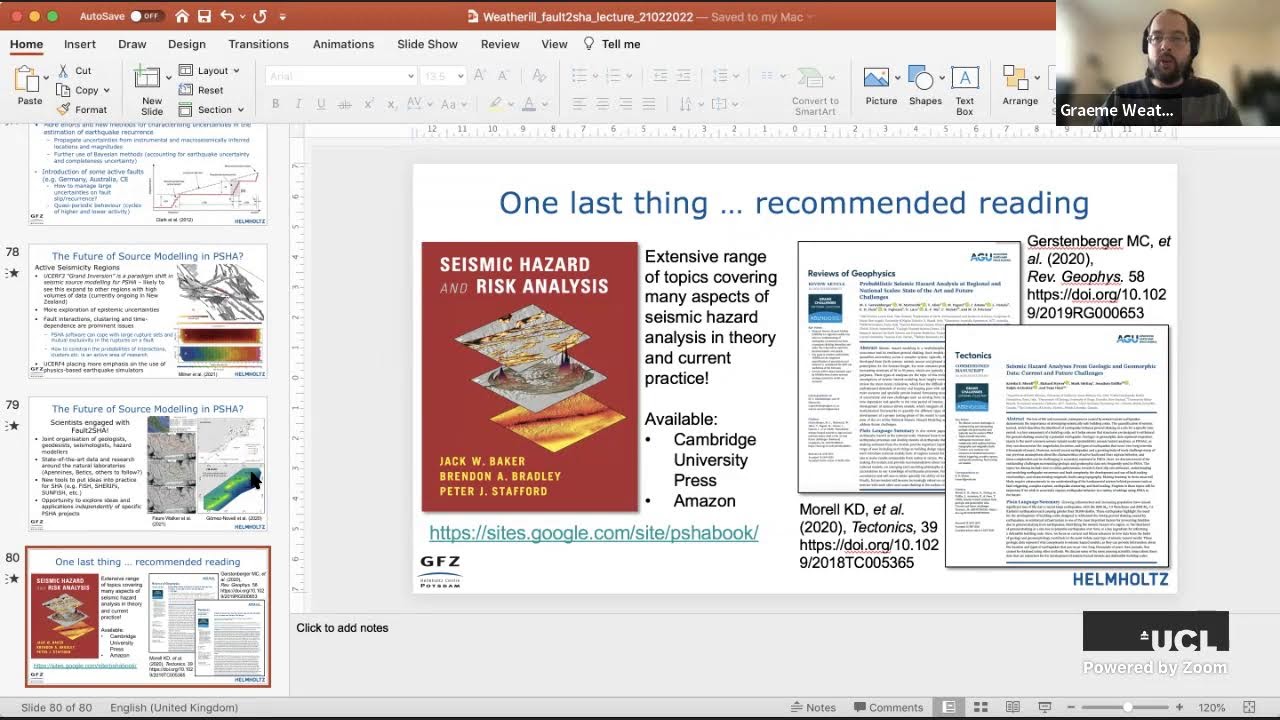Click the Tell me search box
This screenshot has height=720, width=1280.
pyautogui.click(x=612, y=44)
